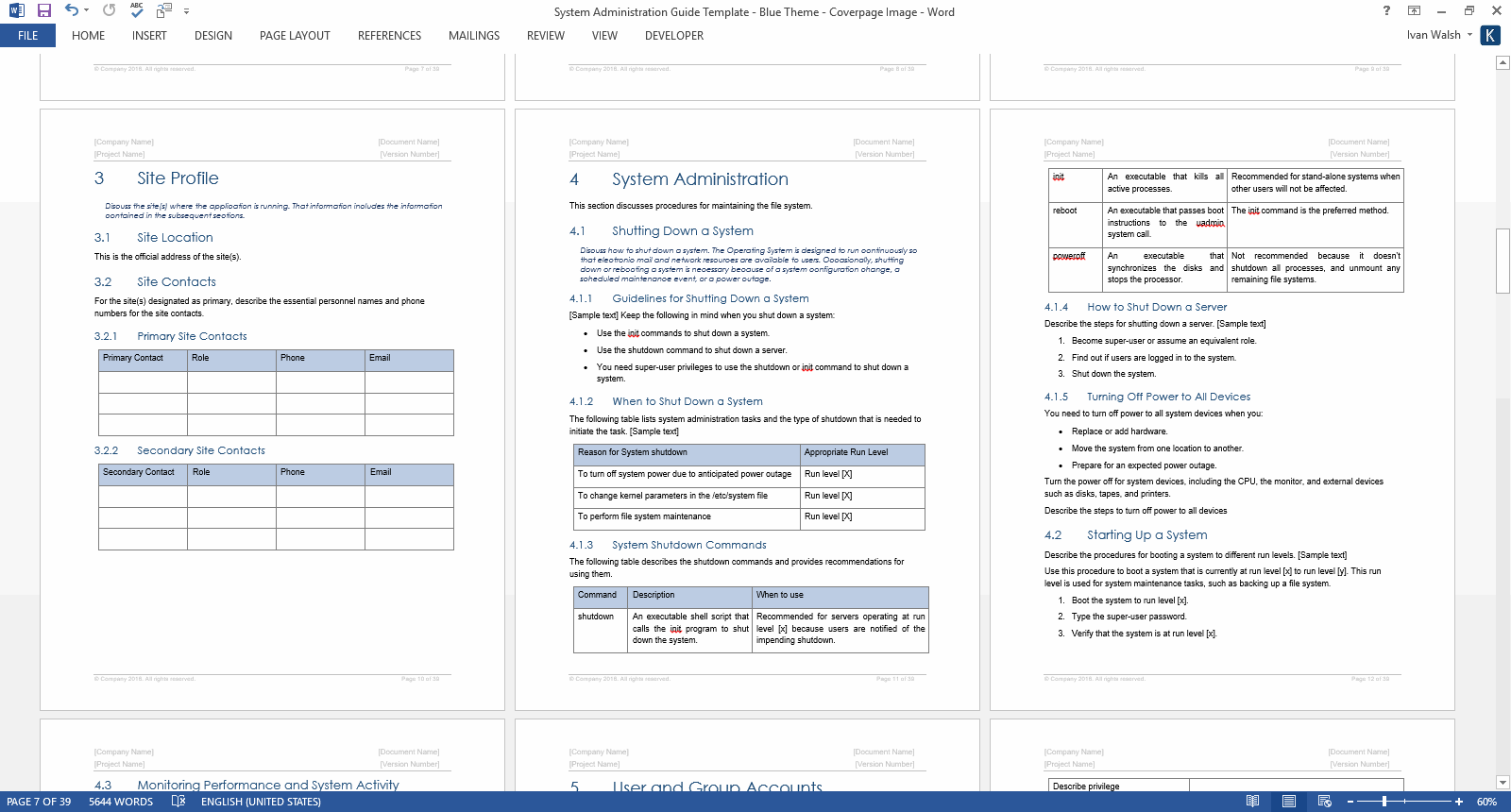Click the user account avatar K
1511x812 pixels.
1490,35
